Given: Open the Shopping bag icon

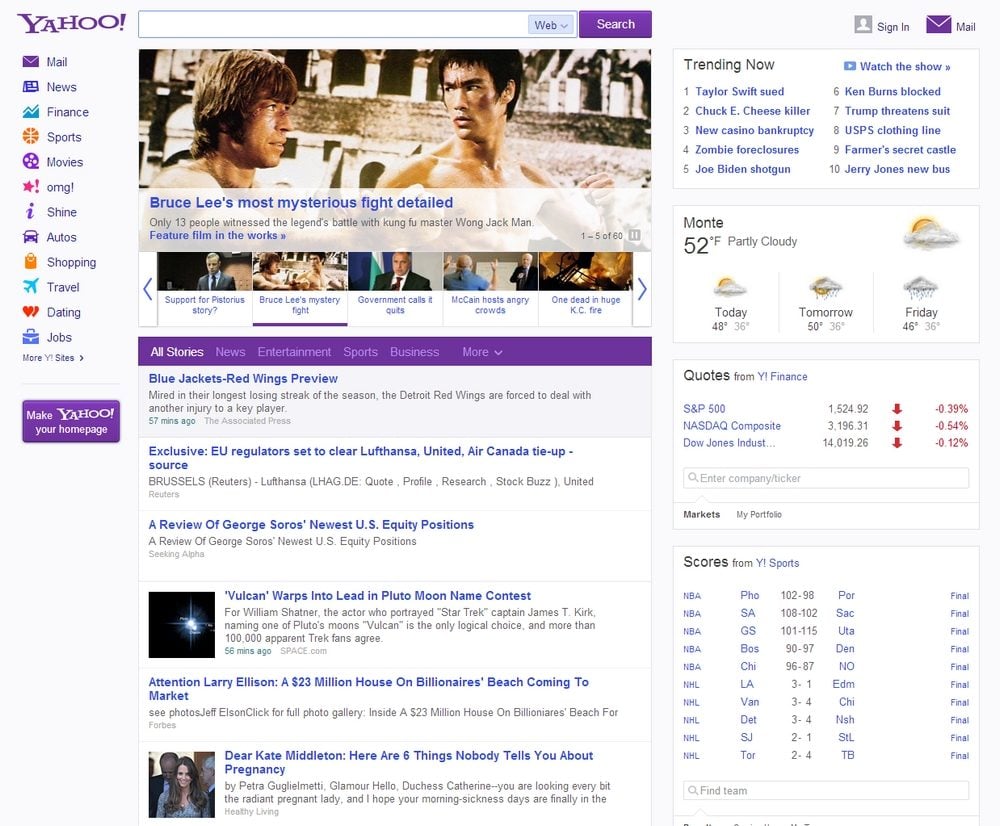Looking at the screenshot, I should (x=30, y=262).
